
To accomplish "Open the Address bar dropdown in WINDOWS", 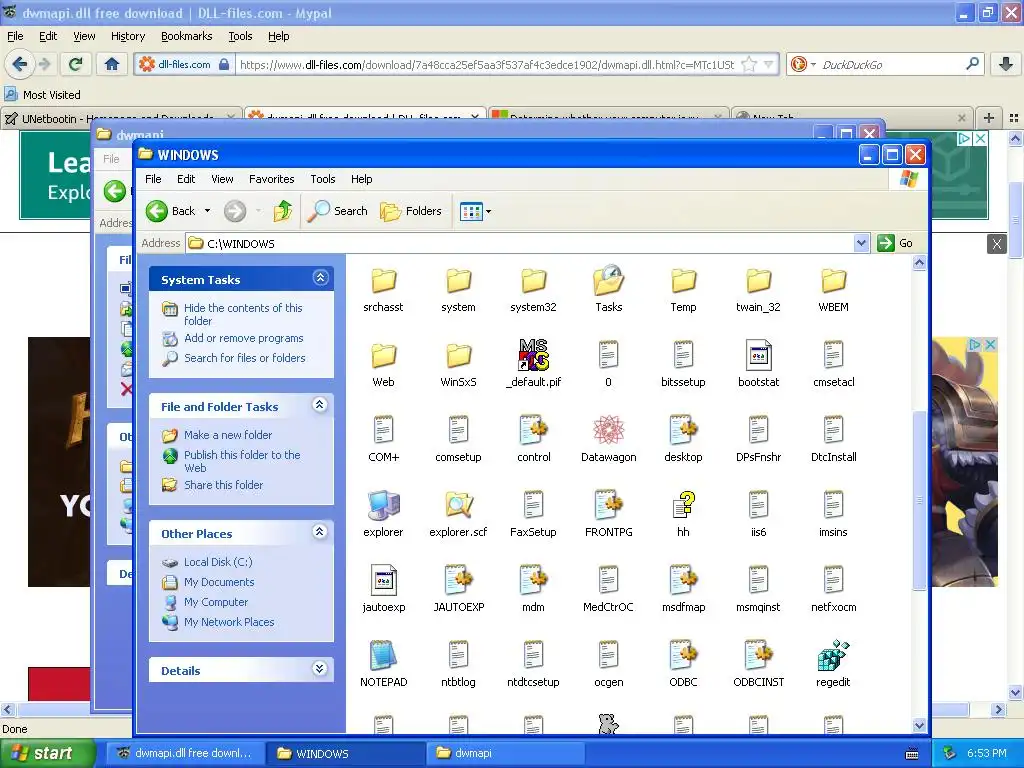I will click(861, 243).
